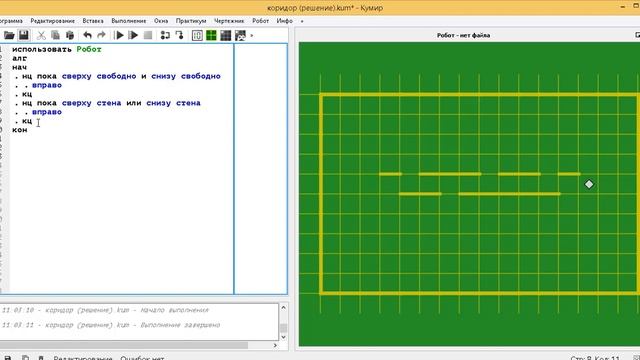Screen dimensions: 640x360
Task: Save the program with floppy icon
Action: (24, 36)
